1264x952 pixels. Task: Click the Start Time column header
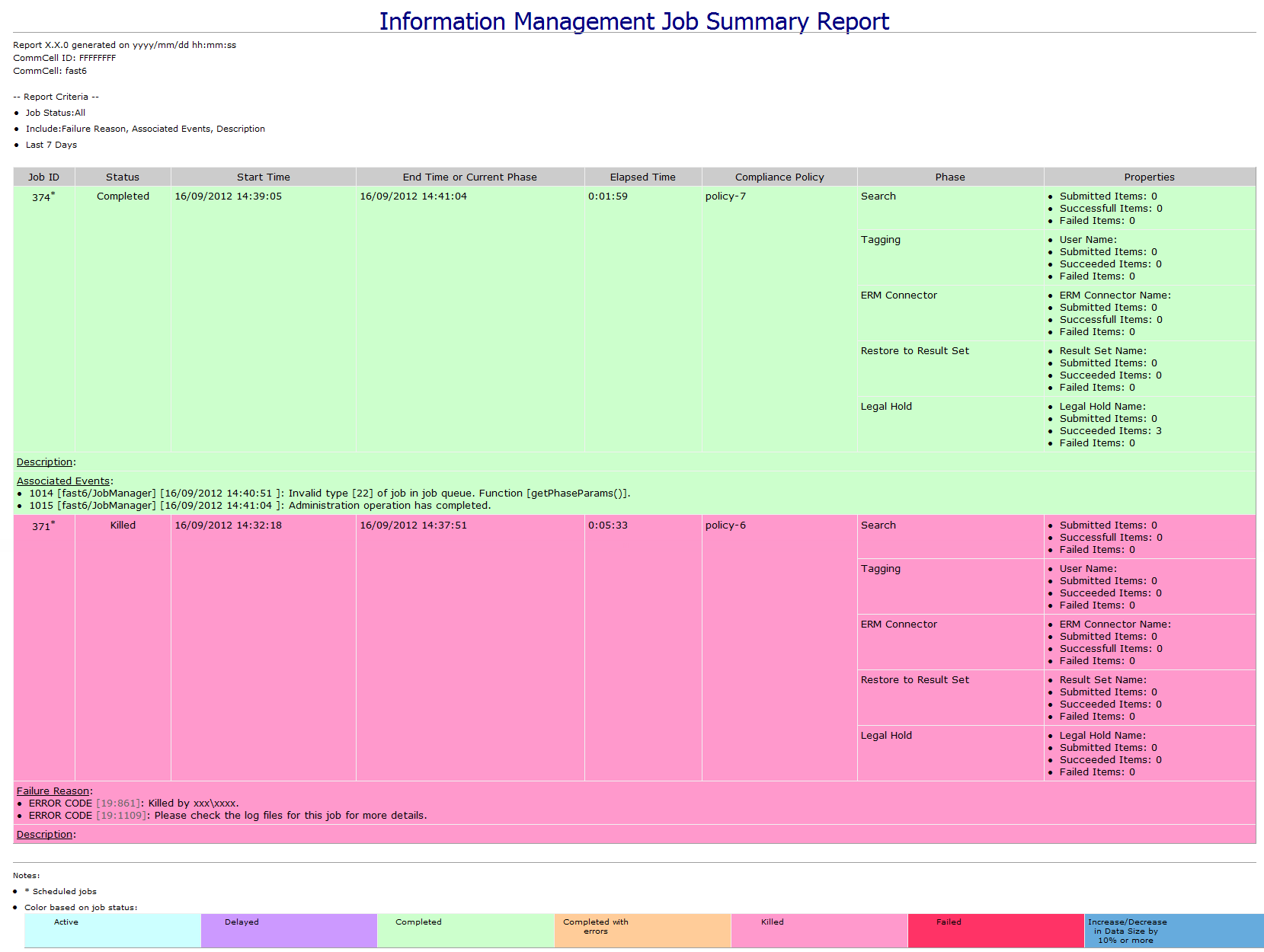click(263, 177)
